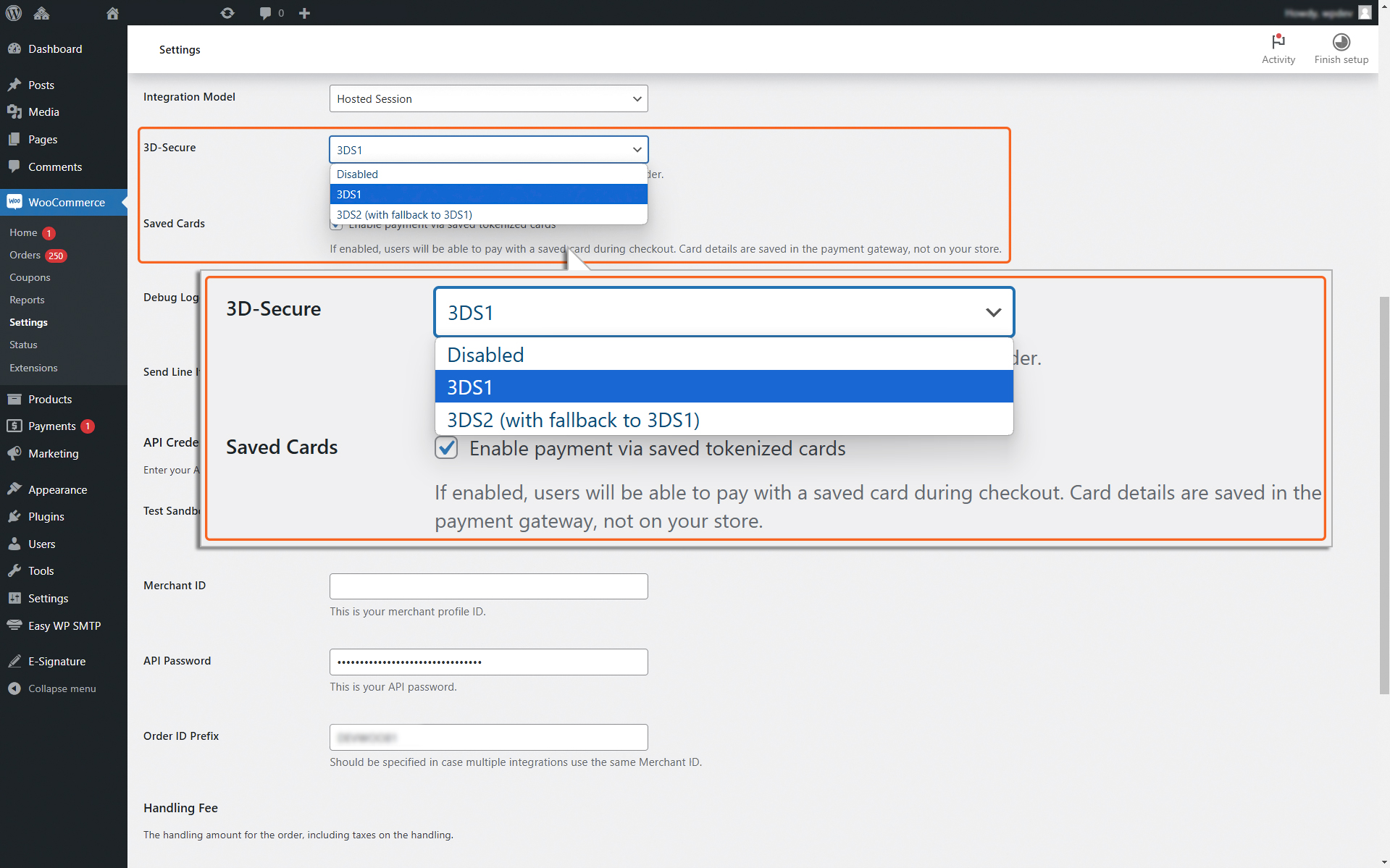Click the Collapse menu arrow icon
This screenshot has height=868, width=1390.
click(14, 688)
